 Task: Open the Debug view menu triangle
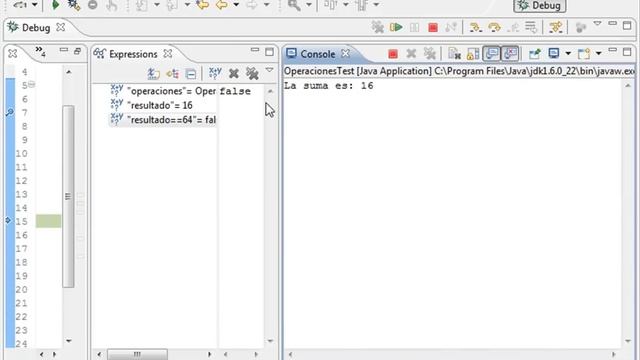(x=597, y=24)
